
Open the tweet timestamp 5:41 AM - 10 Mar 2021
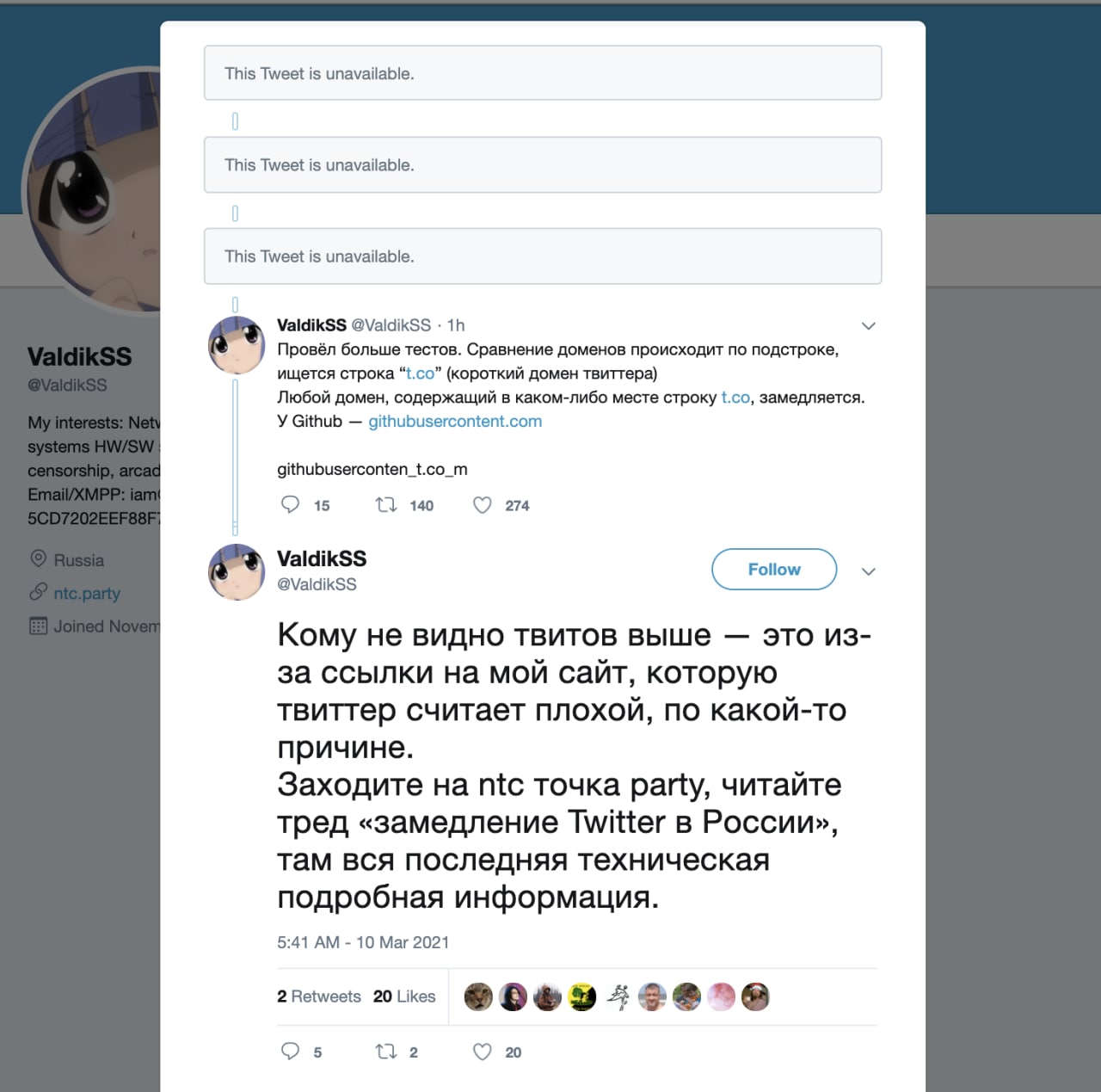pyautogui.click(x=363, y=942)
